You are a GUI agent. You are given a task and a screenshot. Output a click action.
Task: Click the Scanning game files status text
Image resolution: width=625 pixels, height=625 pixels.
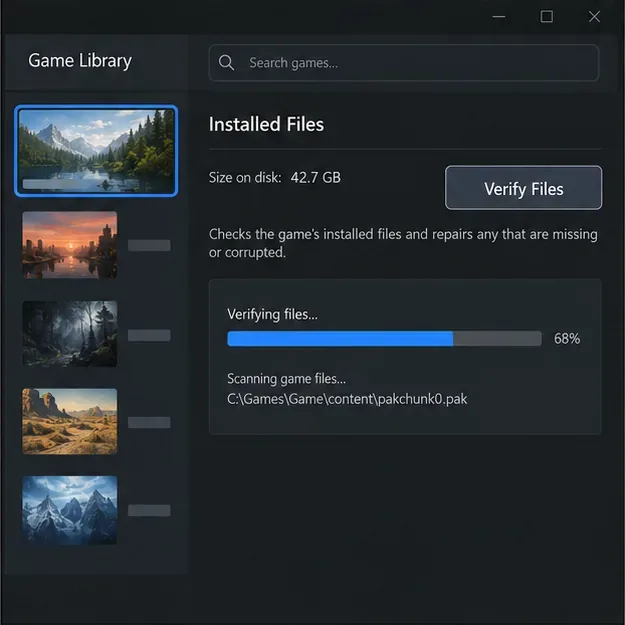click(287, 379)
